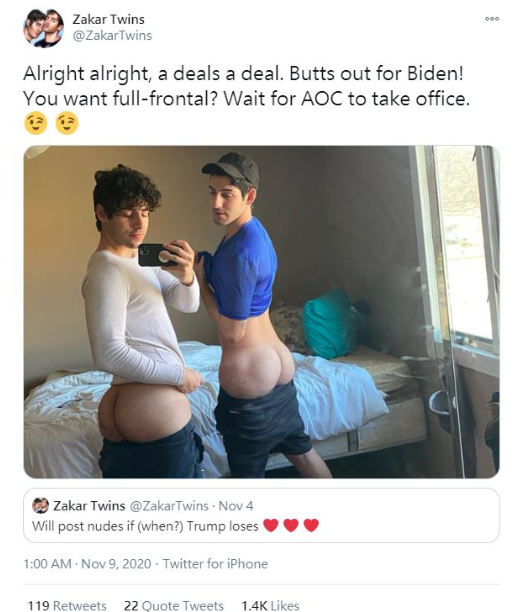Image resolution: width=532 pixels, height=612 pixels.
Task: Click the first red heart emoji in quoted tweet
Action: pyautogui.click(x=271, y=525)
